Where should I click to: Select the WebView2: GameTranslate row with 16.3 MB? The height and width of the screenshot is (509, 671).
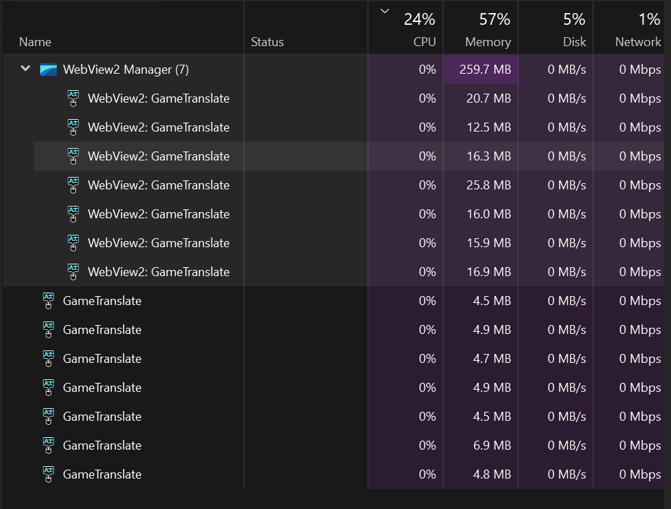tap(349, 156)
